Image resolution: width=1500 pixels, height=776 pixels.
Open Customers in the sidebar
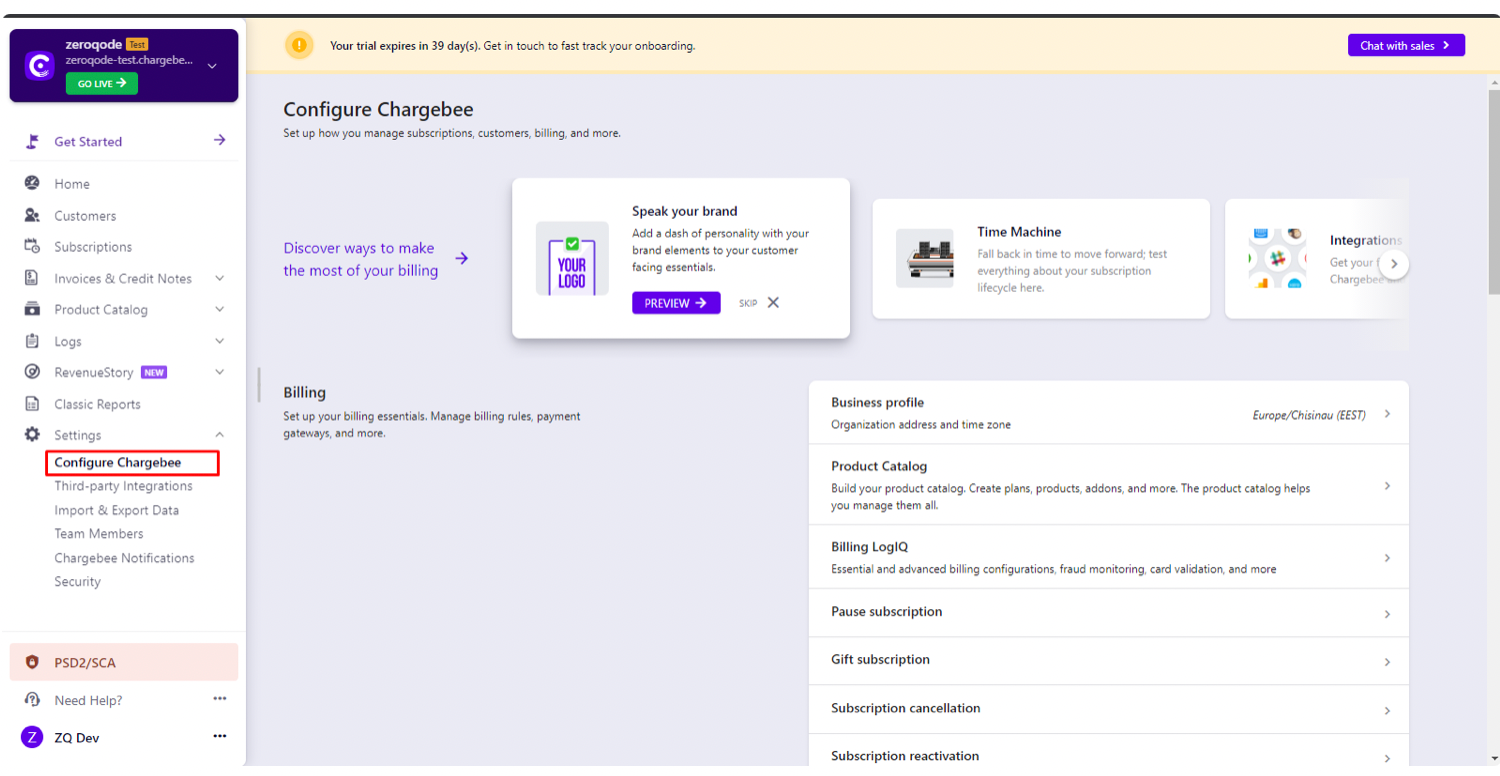(x=85, y=215)
